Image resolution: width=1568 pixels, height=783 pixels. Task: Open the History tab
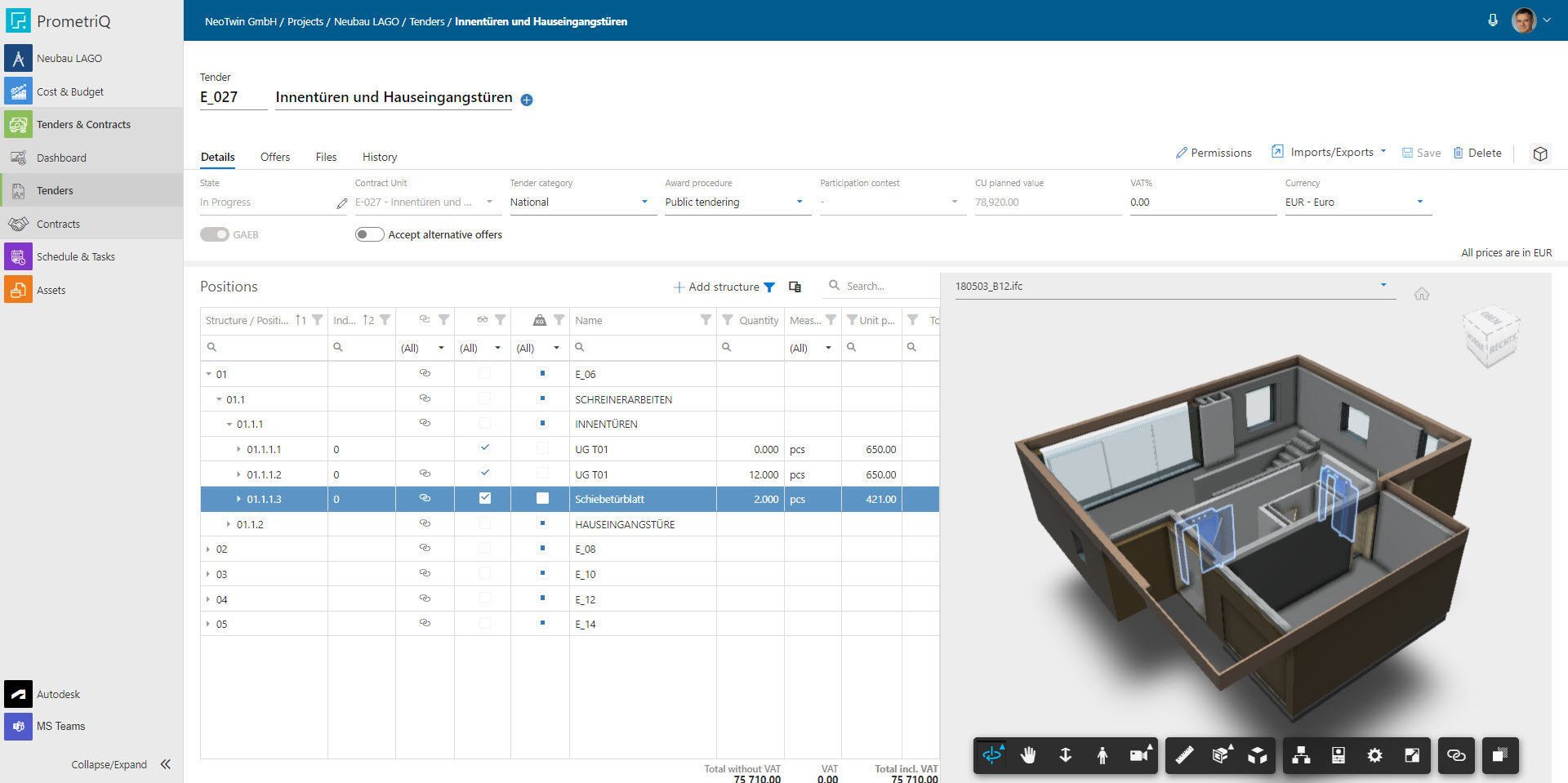[379, 157]
